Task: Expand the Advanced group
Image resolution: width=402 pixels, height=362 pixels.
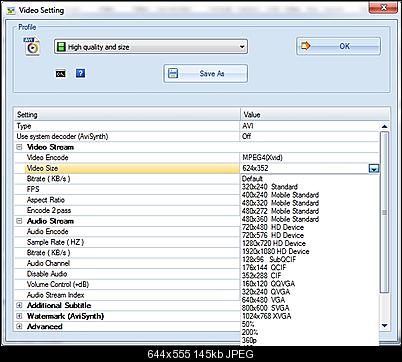Action: pyautogui.click(x=19, y=326)
